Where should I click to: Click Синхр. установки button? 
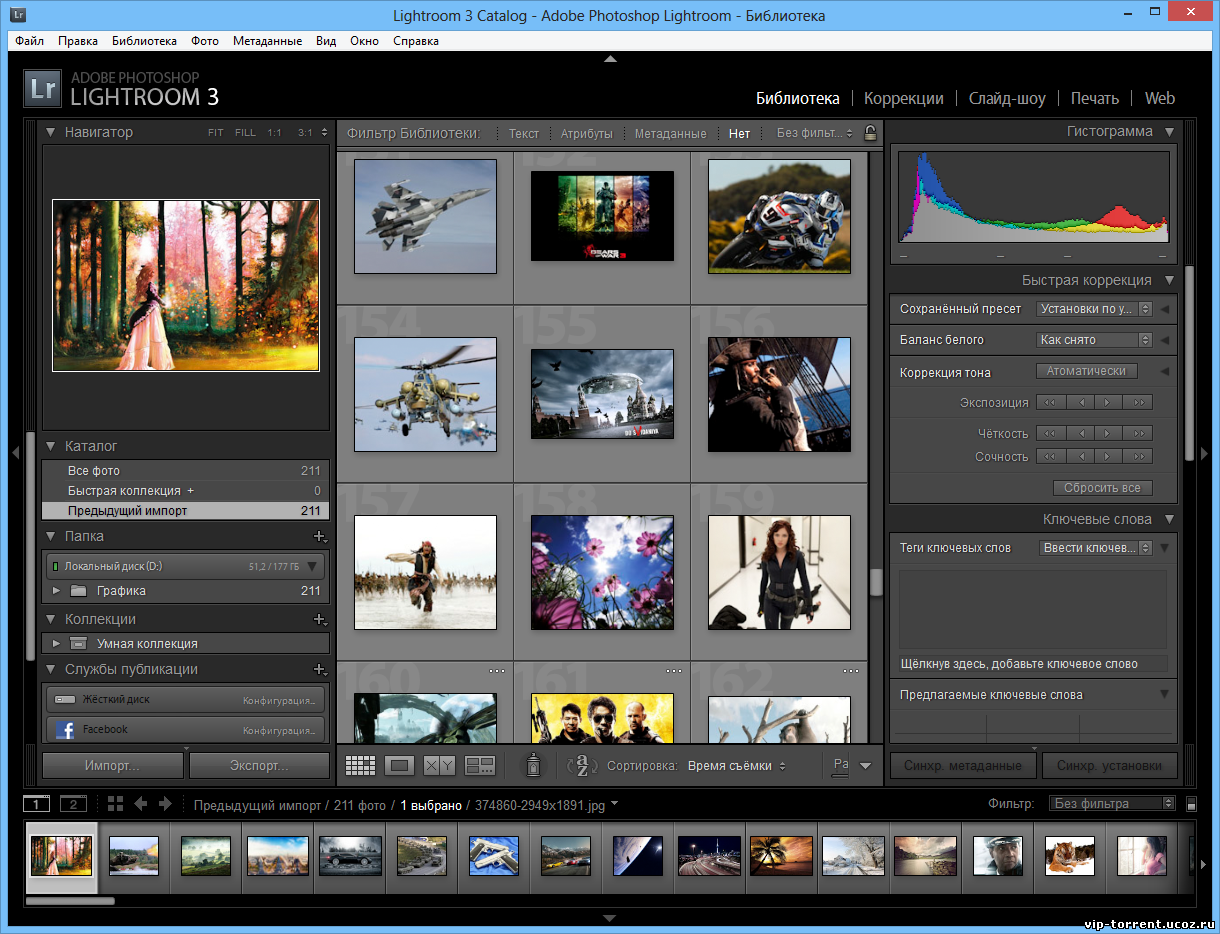(1110, 766)
